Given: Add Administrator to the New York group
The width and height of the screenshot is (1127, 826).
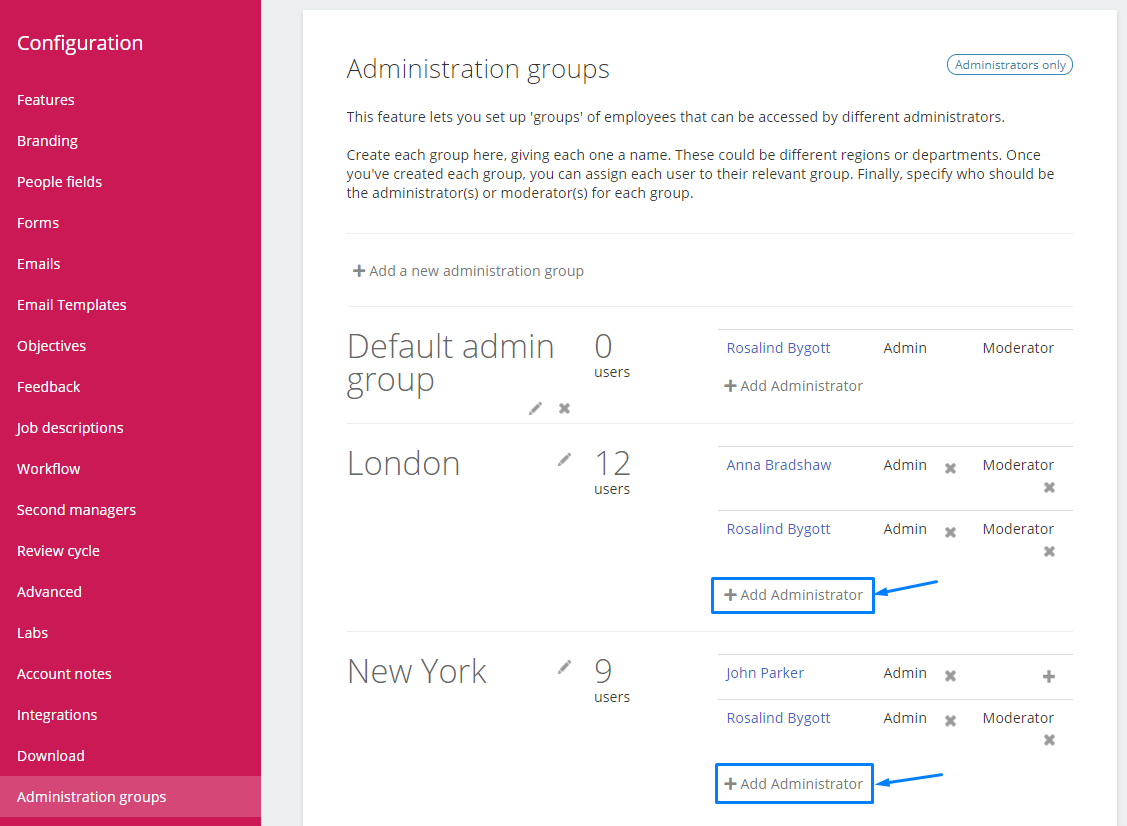Looking at the screenshot, I should point(794,784).
